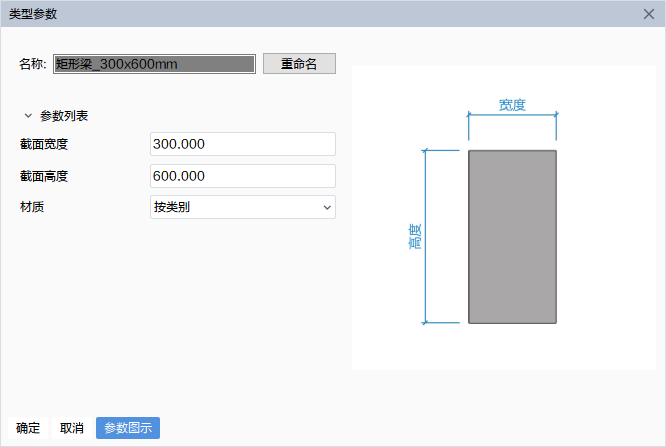Screen dimensions: 666x447
Task: Click the 截面高度 field showing 600.000
Action: (243, 176)
